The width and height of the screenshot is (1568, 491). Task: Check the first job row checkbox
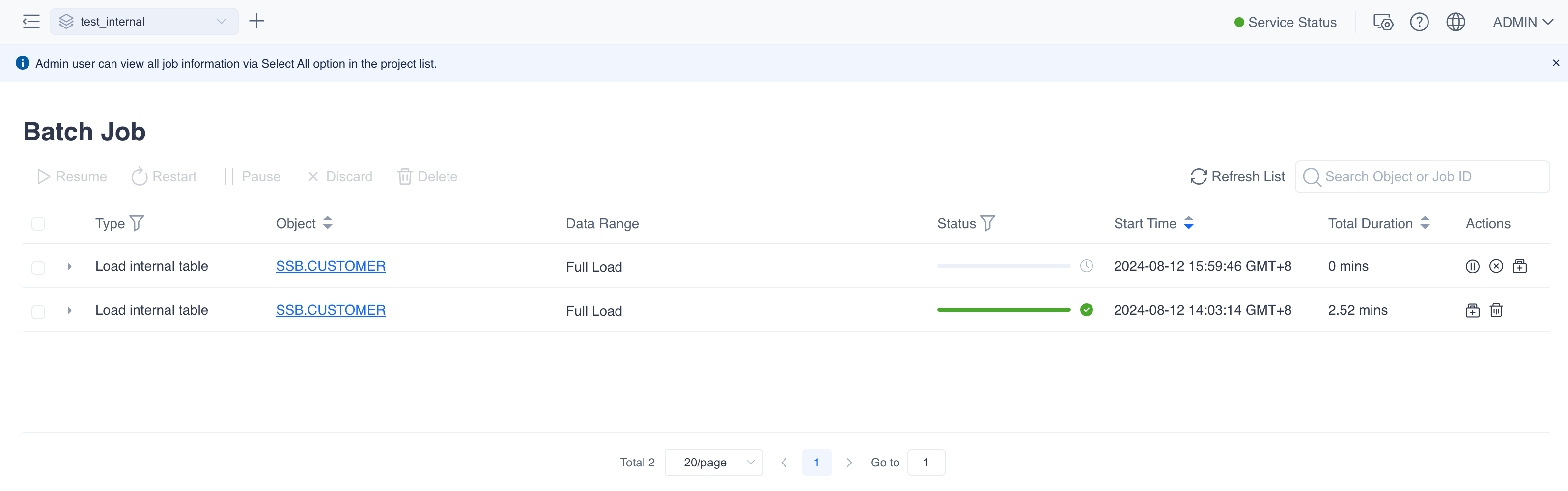[38, 268]
